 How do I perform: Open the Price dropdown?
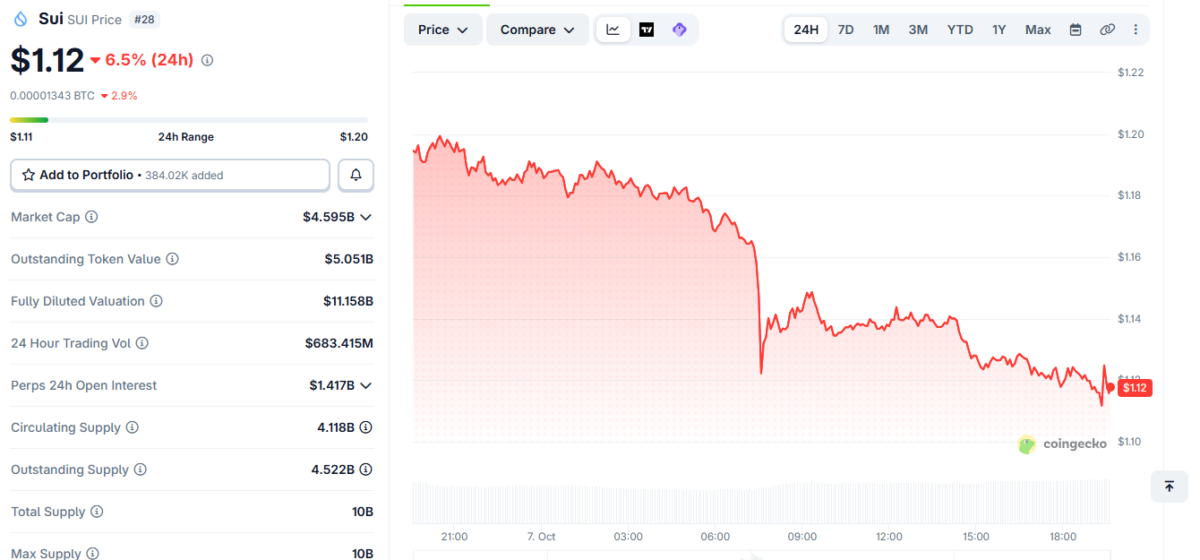tap(443, 30)
